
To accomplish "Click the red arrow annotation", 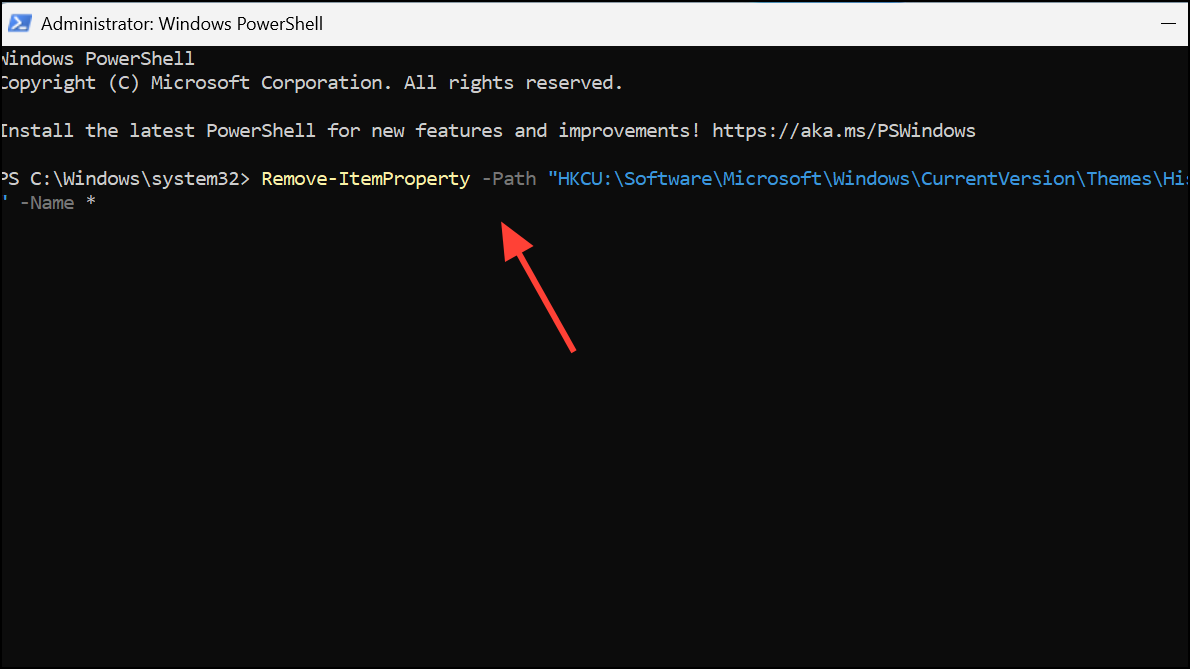I will [538, 286].
